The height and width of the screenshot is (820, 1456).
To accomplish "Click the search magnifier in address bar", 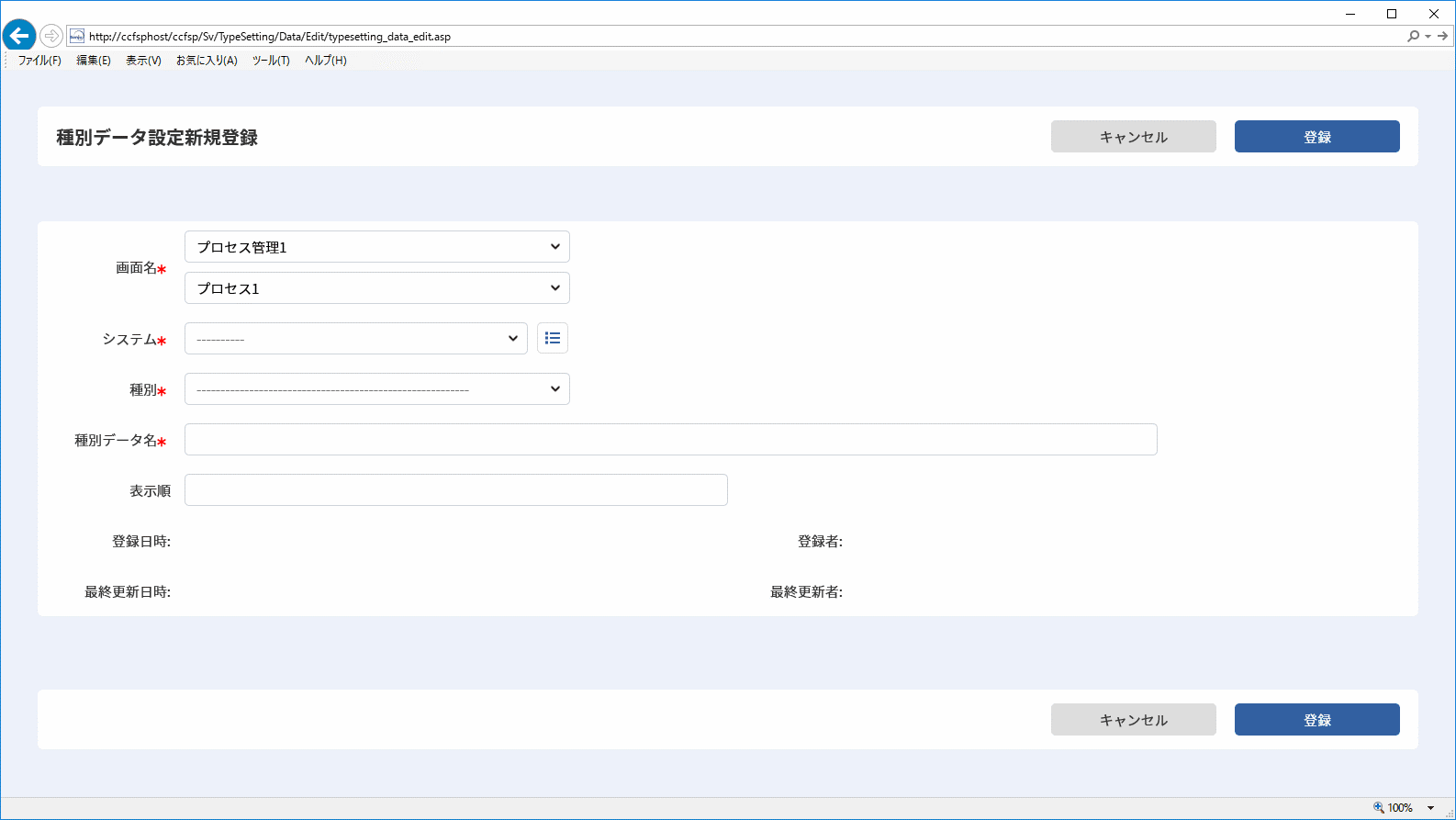I will pos(1413,36).
